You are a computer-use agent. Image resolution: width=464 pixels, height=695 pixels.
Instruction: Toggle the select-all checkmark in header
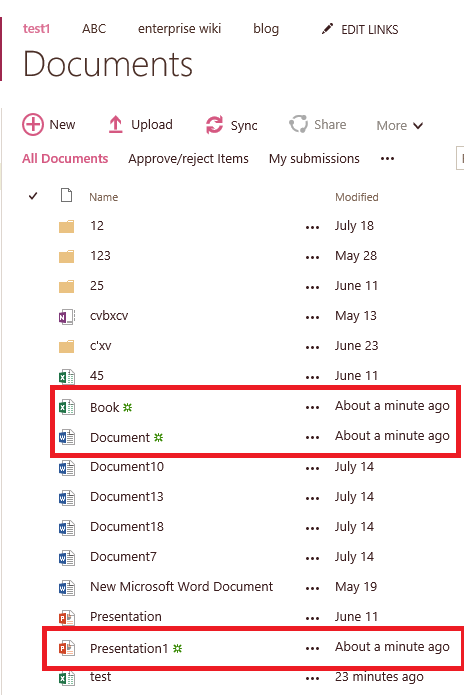(x=33, y=195)
